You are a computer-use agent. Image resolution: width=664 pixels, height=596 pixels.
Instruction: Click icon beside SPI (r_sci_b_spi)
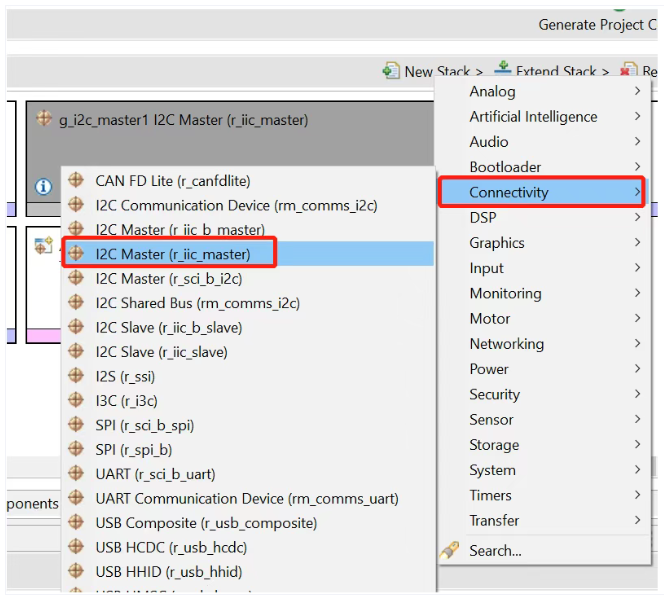pos(76,424)
